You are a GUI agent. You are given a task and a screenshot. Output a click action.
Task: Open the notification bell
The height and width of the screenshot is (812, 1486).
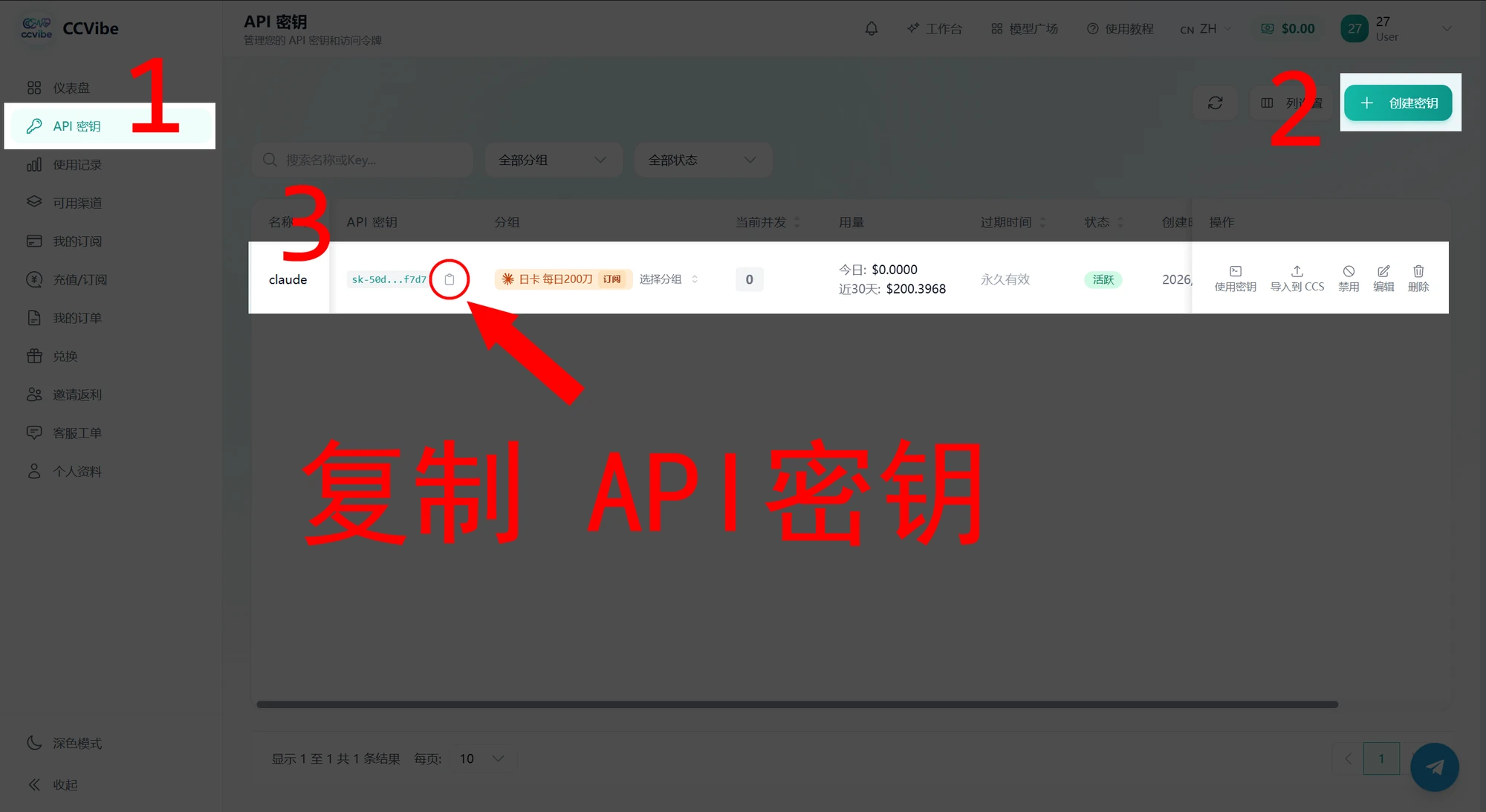(x=872, y=29)
